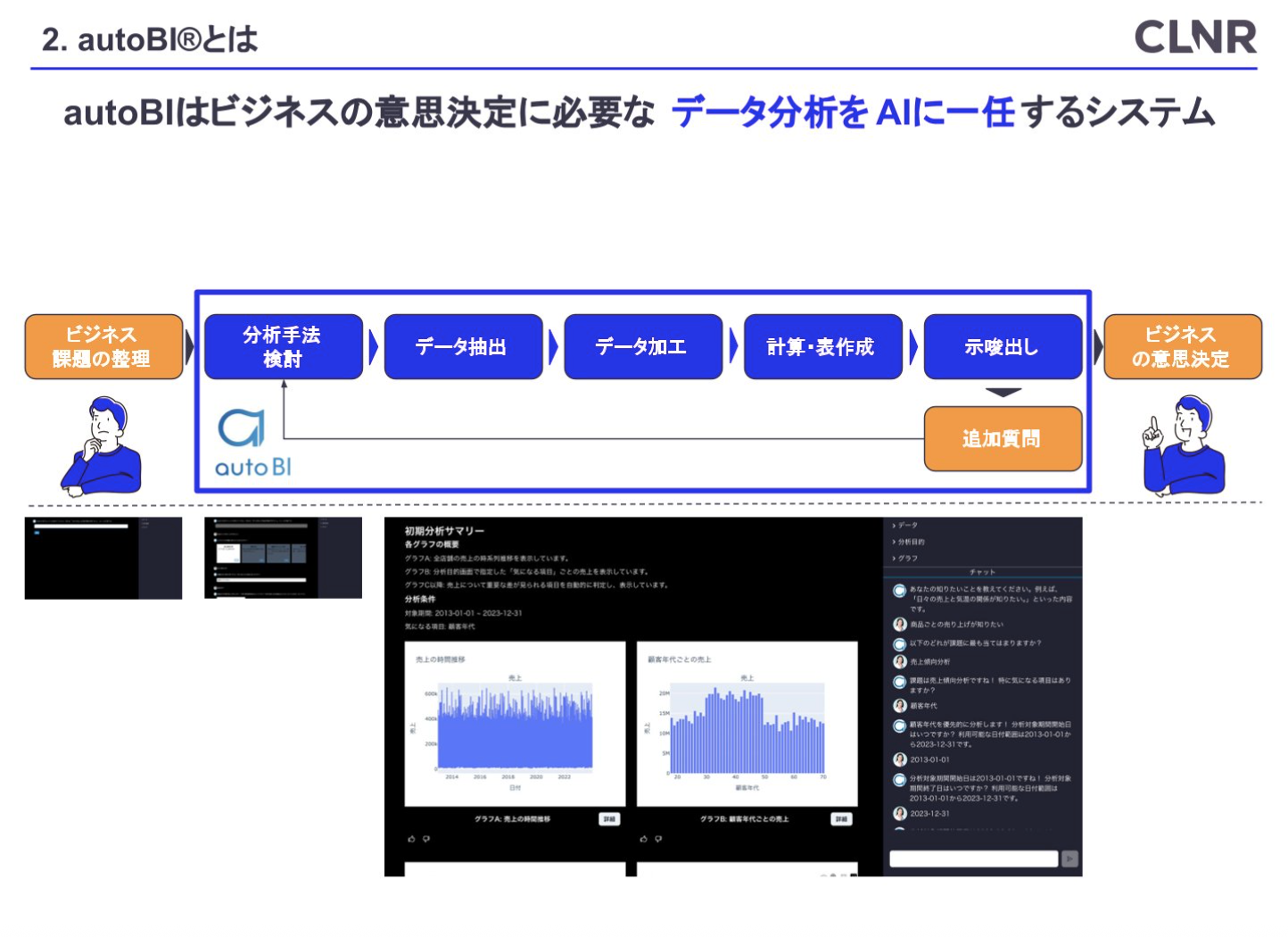Click the 計算・表作成 step box
1288x937 pixels.
coord(823,346)
